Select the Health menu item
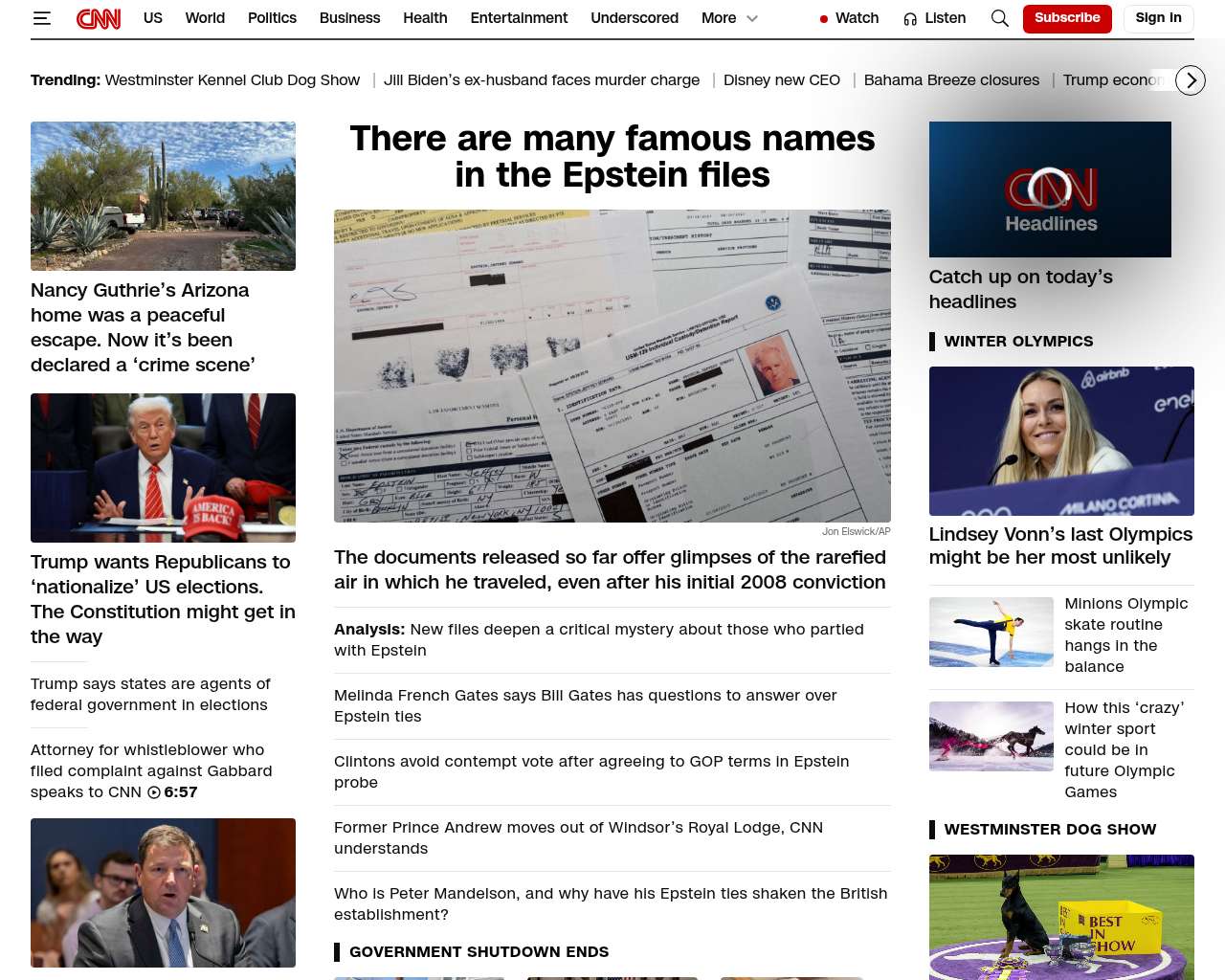The height and width of the screenshot is (980, 1225). [x=425, y=18]
